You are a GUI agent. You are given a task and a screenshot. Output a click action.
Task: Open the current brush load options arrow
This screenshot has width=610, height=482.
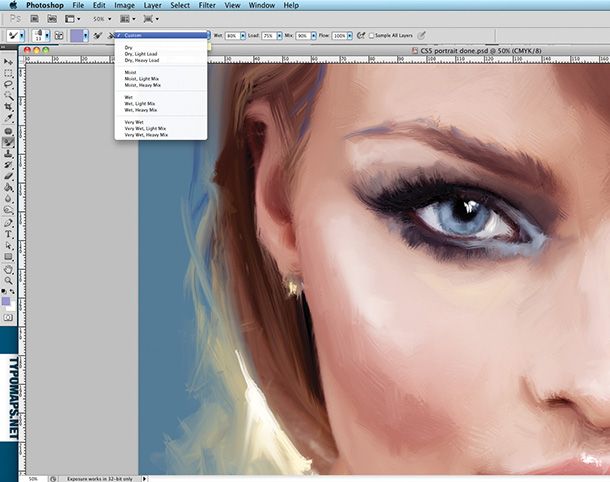(x=86, y=36)
